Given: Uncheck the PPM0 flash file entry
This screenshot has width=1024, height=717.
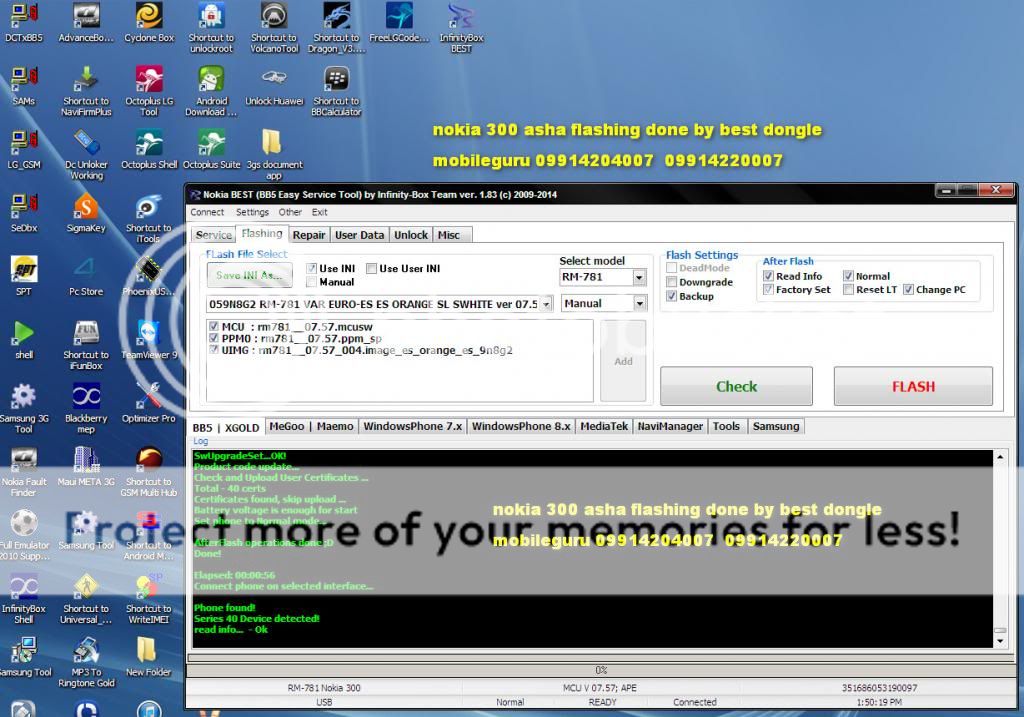Looking at the screenshot, I should coord(214,338).
